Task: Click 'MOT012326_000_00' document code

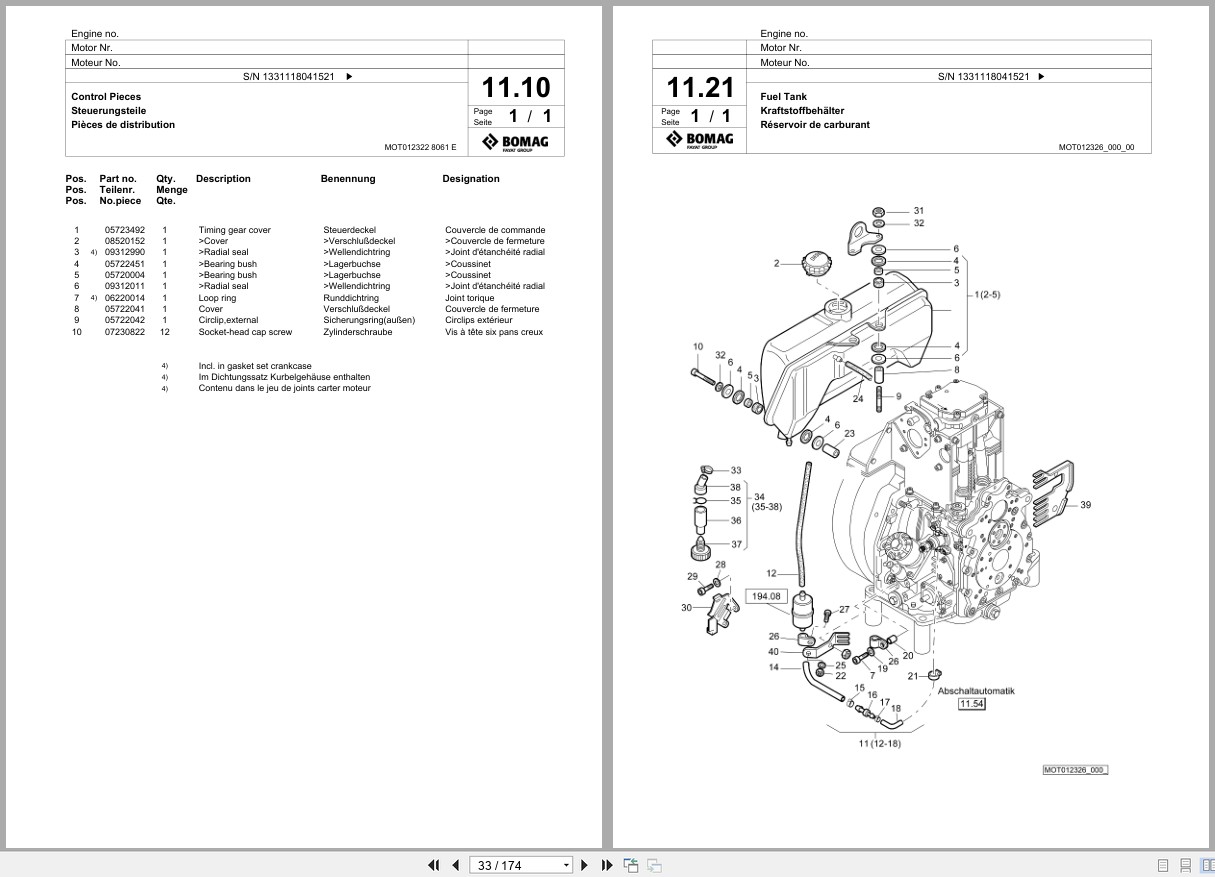Action: click(x=1097, y=147)
